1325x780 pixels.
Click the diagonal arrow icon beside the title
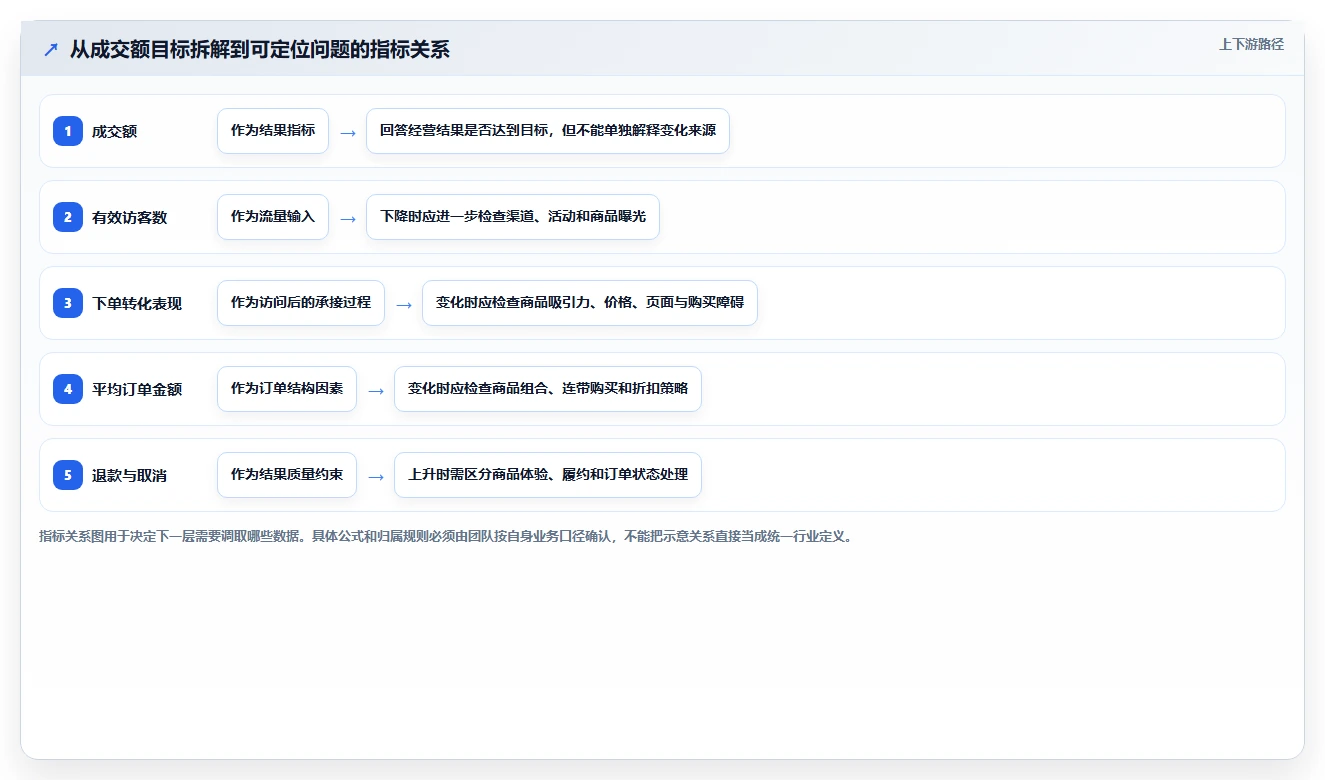(x=51, y=50)
